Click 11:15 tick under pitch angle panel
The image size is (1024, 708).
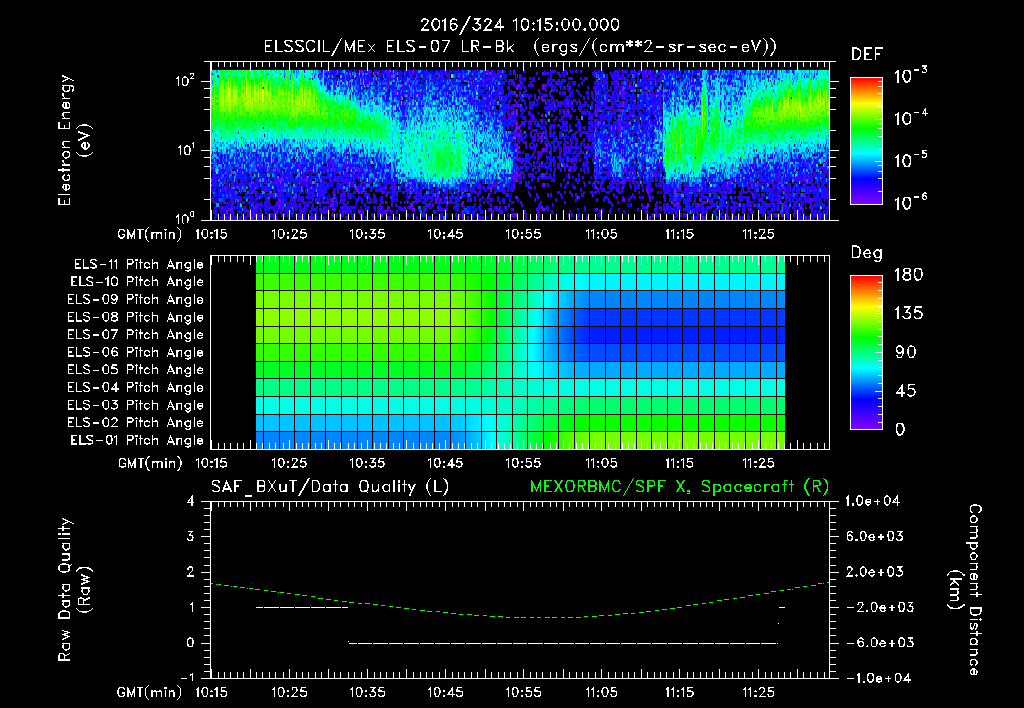point(679,463)
